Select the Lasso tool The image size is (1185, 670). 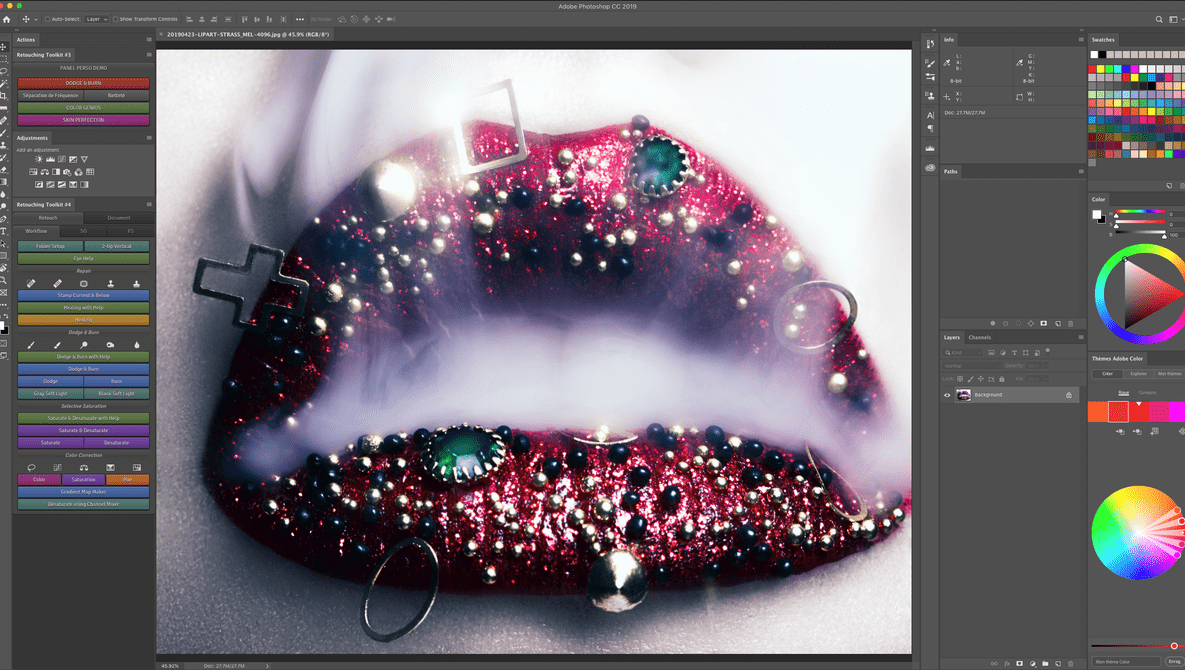click(x=4, y=71)
